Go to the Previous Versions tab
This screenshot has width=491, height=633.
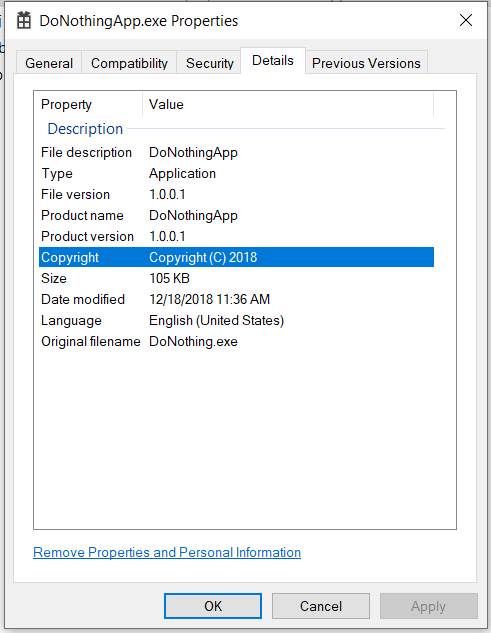pyautogui.click(x=366, y=63)
